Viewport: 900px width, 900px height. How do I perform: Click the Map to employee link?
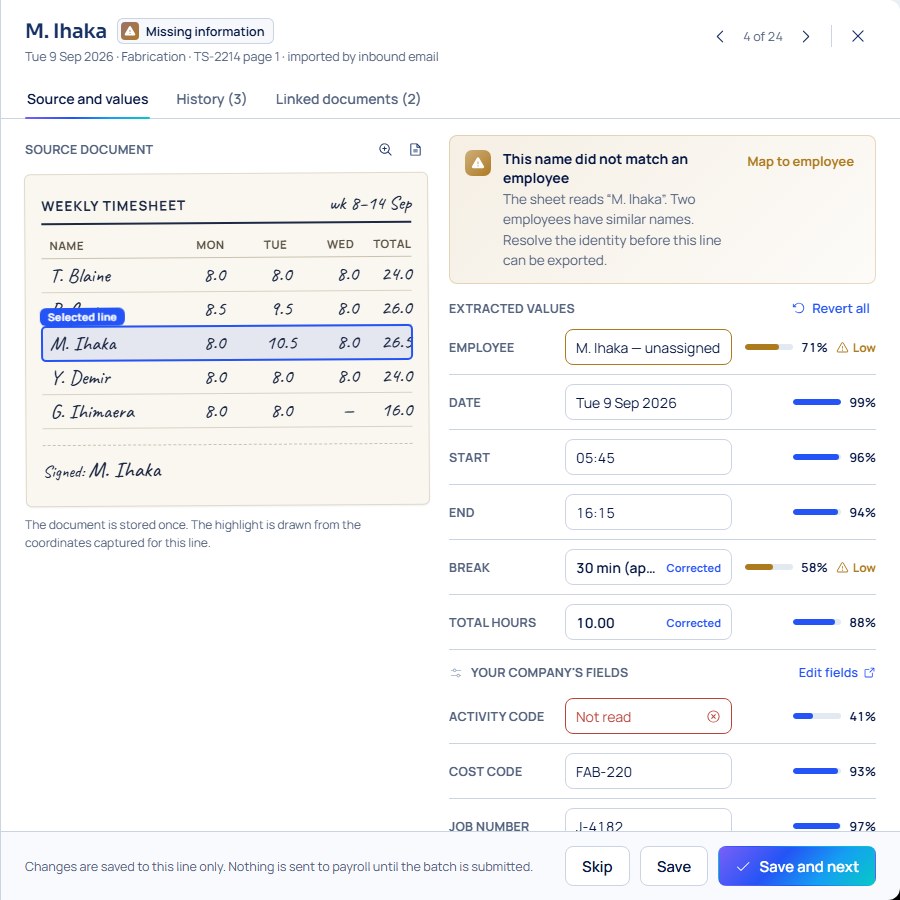point(800,162)
